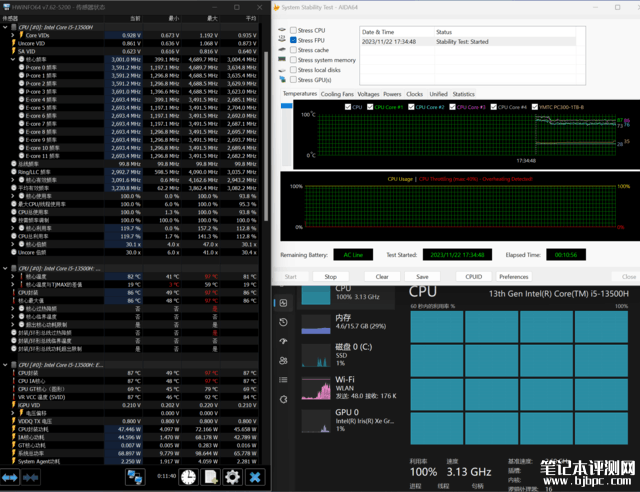640x492 pixels.
Task: Click the lightning icon beside SA VID
Action: [x=13, y=51]
